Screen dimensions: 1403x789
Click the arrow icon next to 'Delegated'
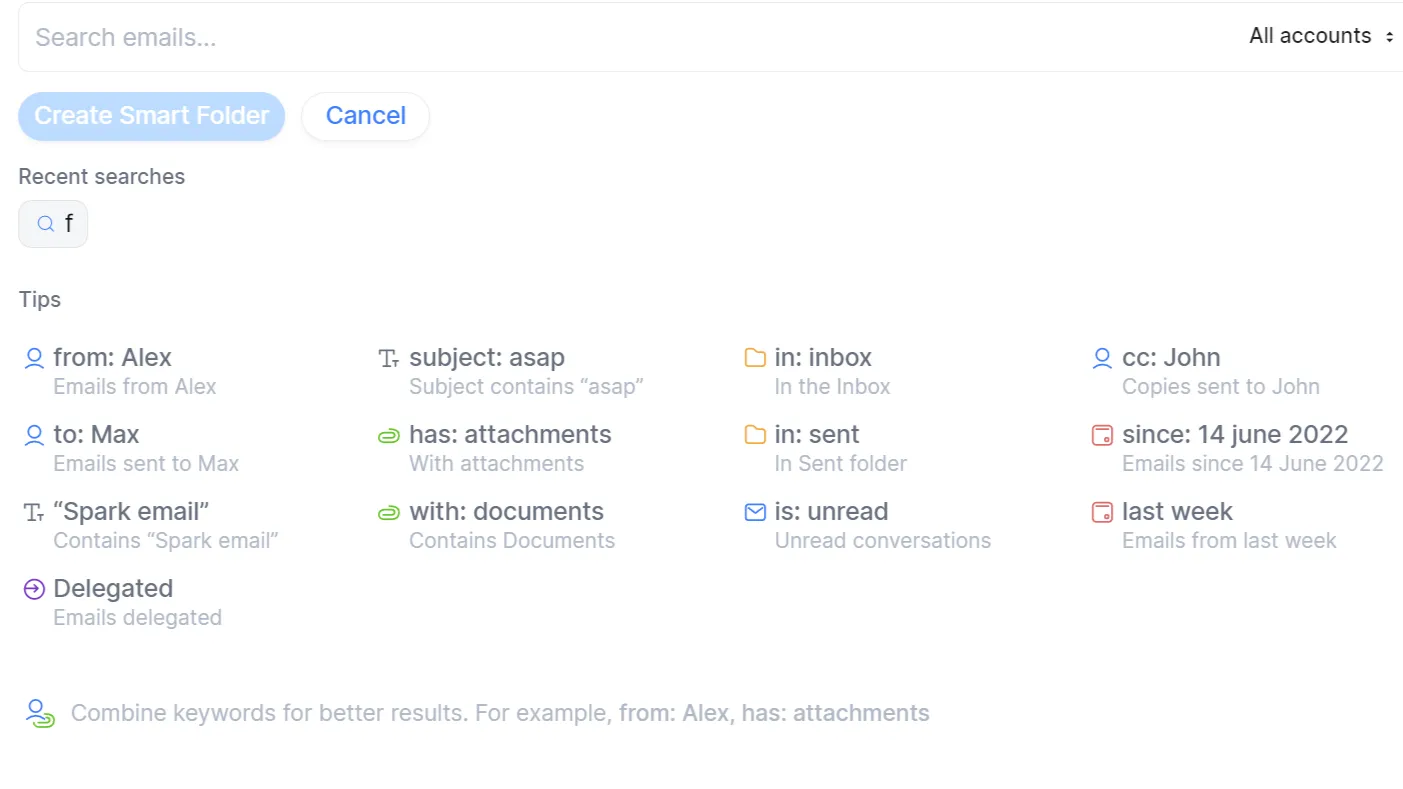33,589
